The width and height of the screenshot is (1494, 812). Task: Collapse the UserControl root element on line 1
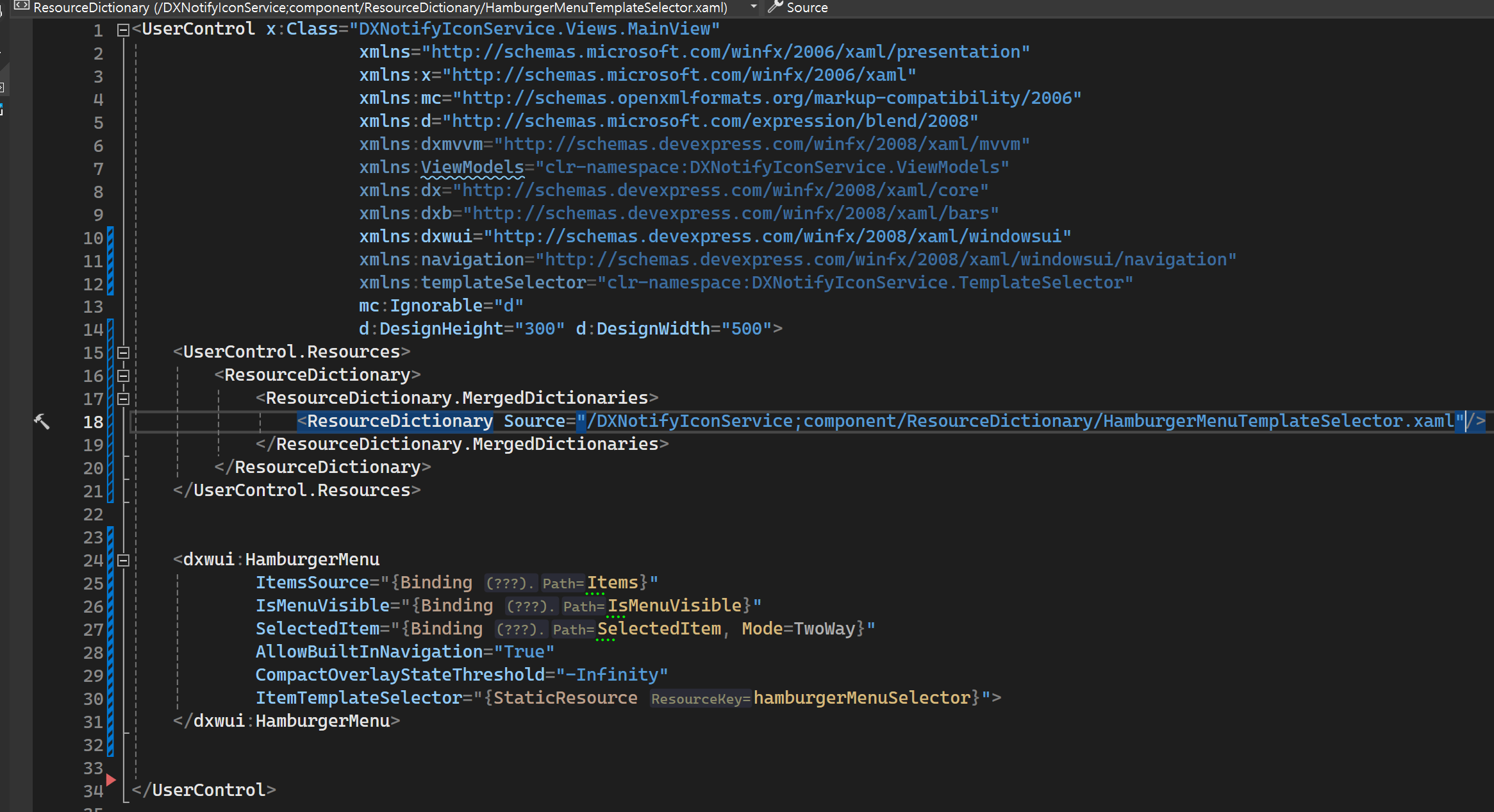point(124,29)
